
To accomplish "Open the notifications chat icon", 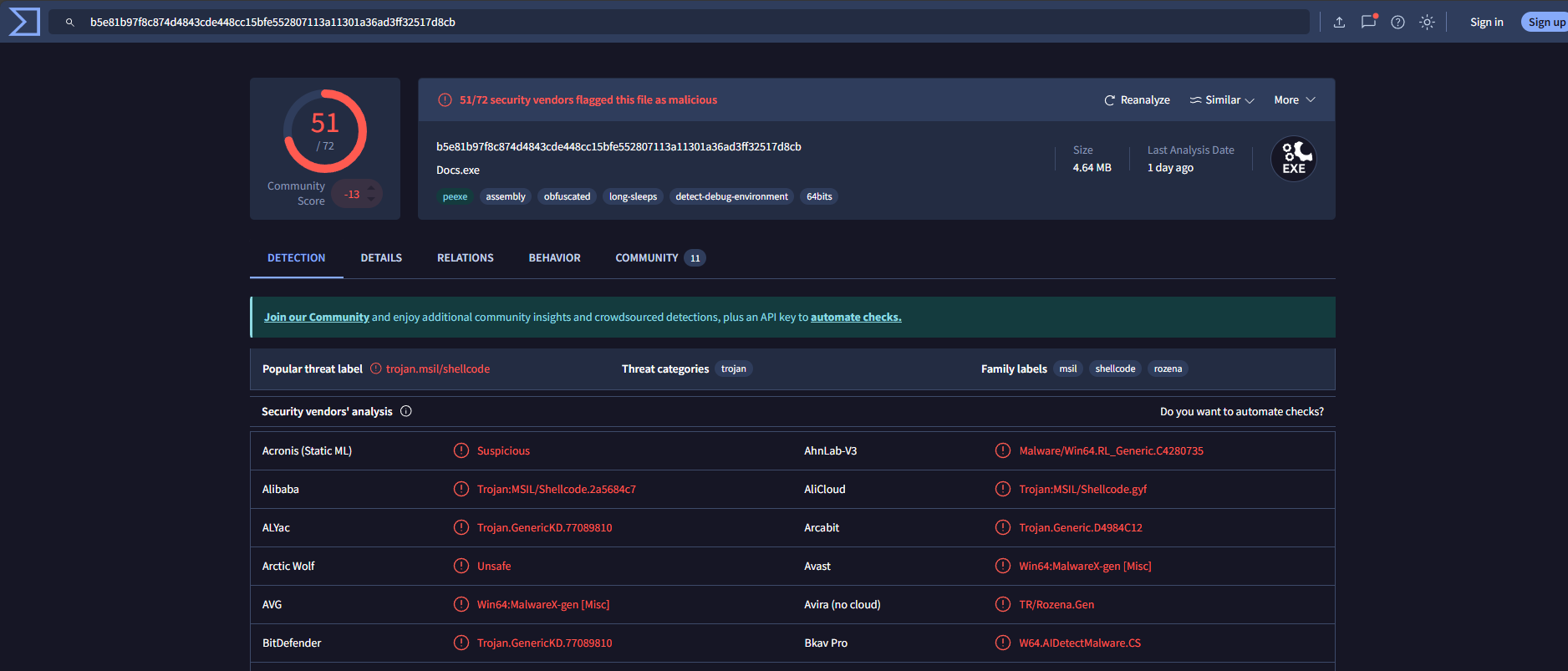I will pyautogui.click(x=1368, y=22).
